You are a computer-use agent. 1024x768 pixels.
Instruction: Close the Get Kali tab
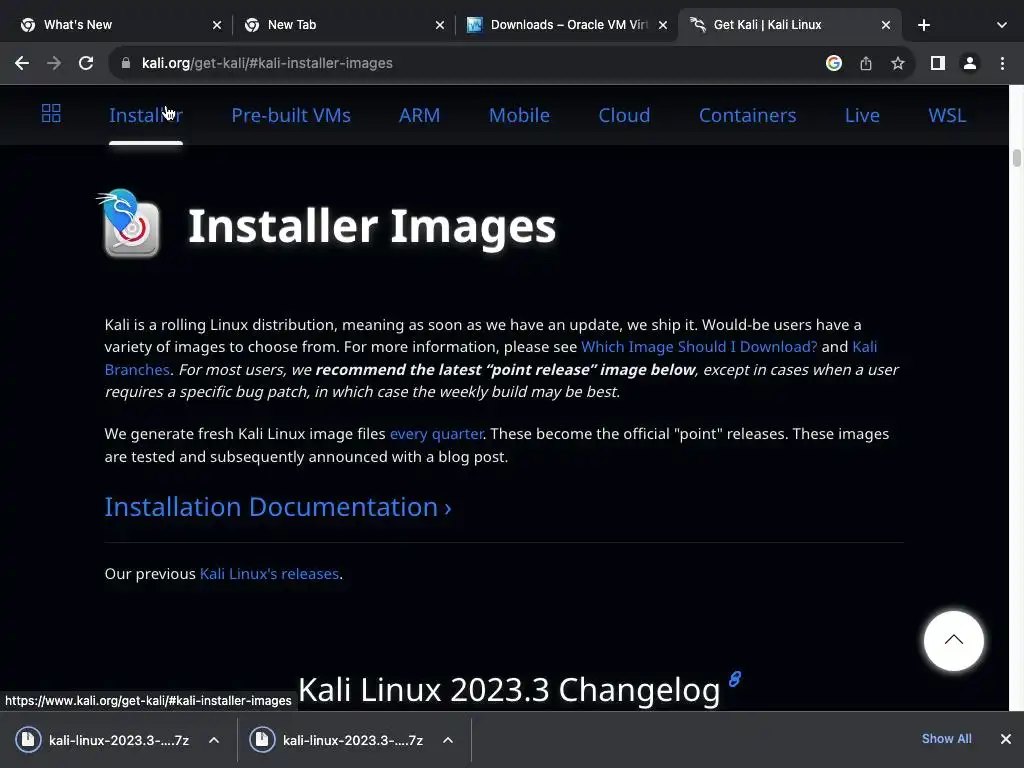[886, 25]
